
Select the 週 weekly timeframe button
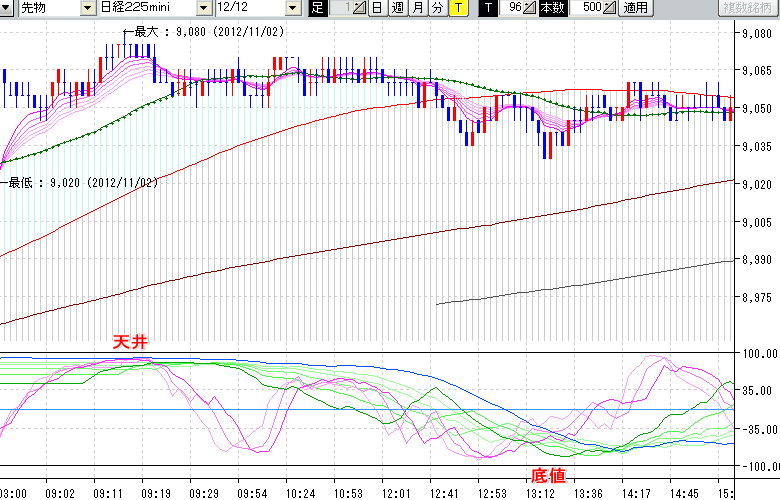coord(397,8)
